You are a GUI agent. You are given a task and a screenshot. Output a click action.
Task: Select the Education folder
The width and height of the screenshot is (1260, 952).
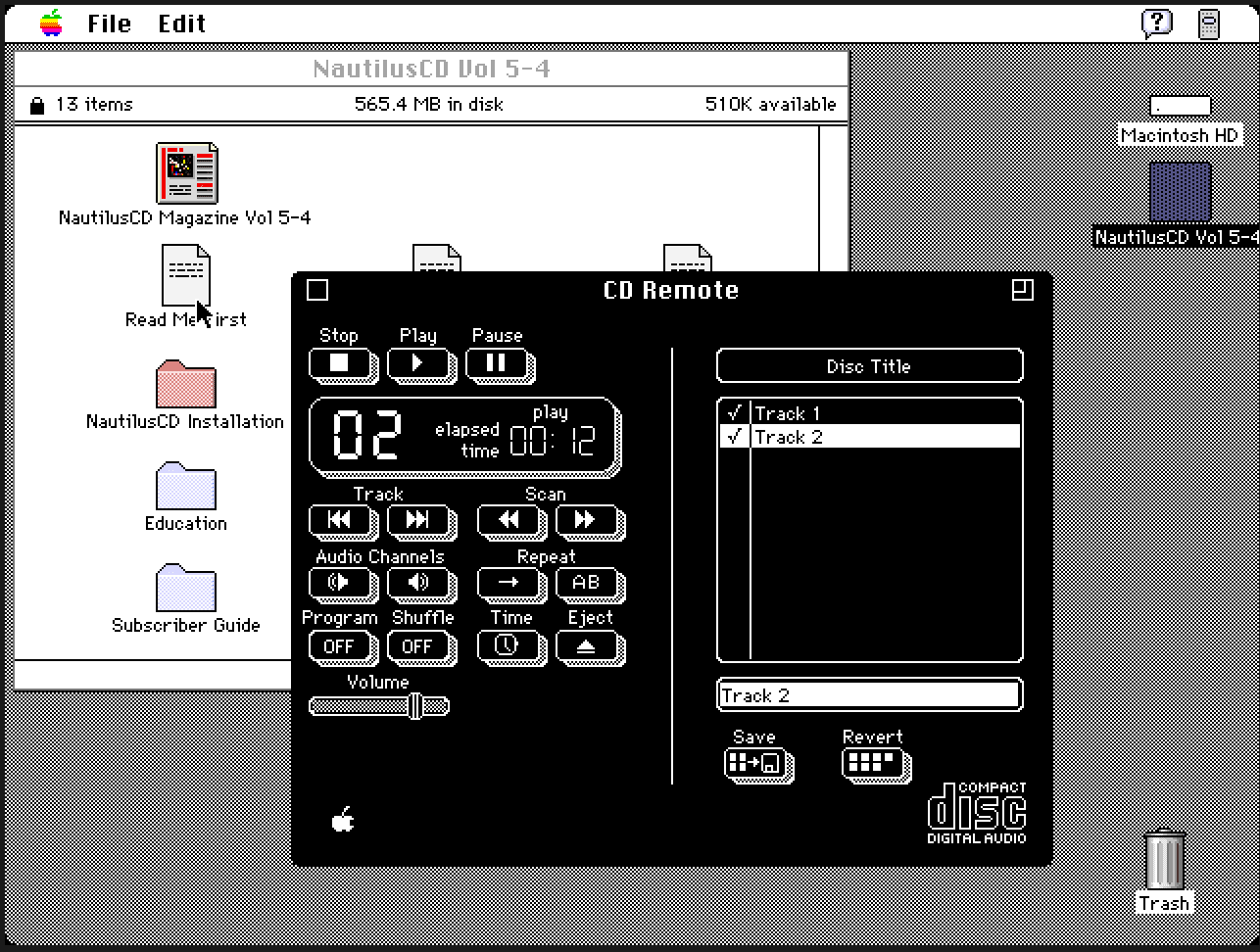[185, 487]
